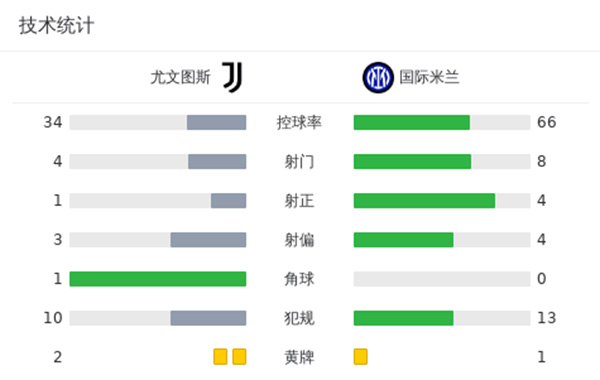
Task: Click Juventus' second yellow card icon
Action: click(240, 357)
